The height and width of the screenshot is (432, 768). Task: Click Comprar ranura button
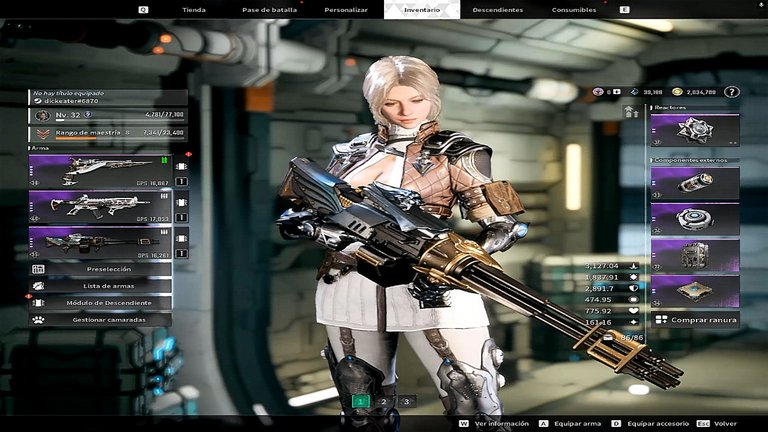click(x=695, y=320)
